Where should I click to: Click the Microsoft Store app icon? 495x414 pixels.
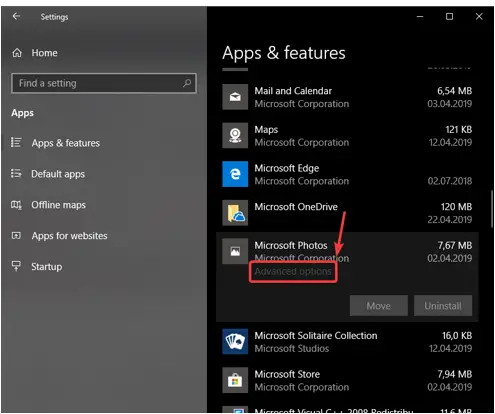[x=235, y=380]
